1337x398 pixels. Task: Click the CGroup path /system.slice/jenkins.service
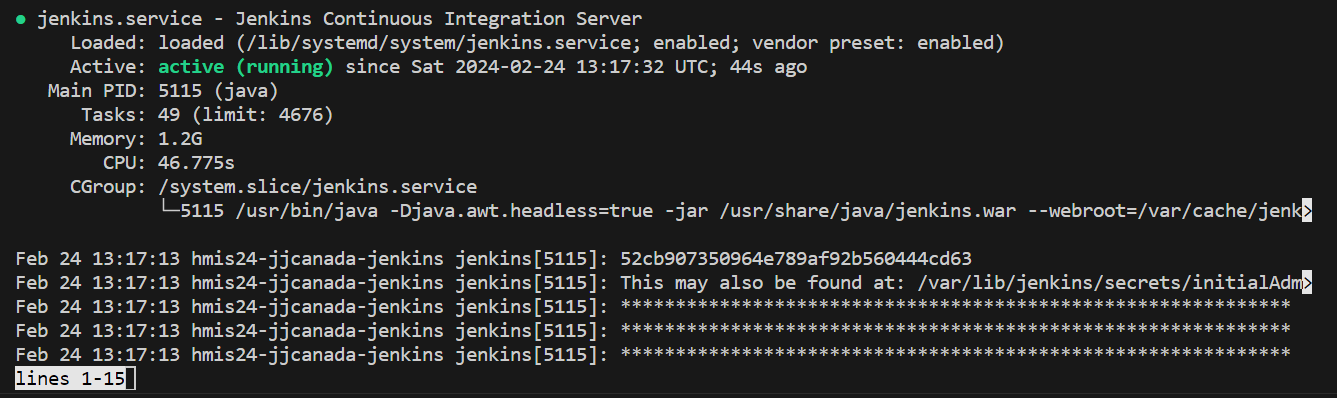[318, 187]
